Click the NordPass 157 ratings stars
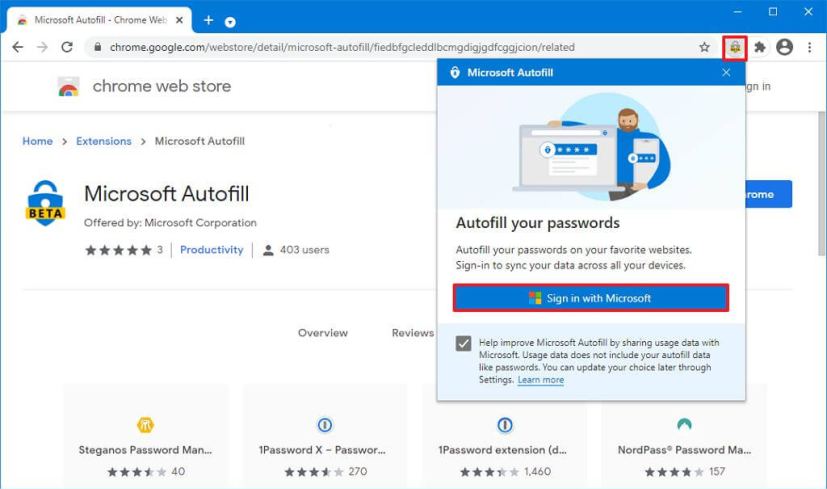The width and height of the screenshot is (827, 489). pyautogui.click(x=674, y=472)
